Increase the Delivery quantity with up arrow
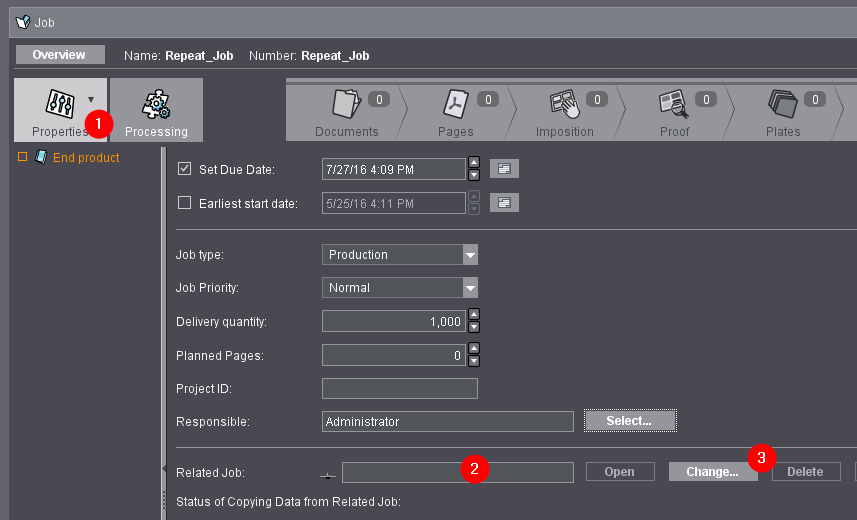Image resolution: width=857 pixels, height=520 pixels. point(474,316)
